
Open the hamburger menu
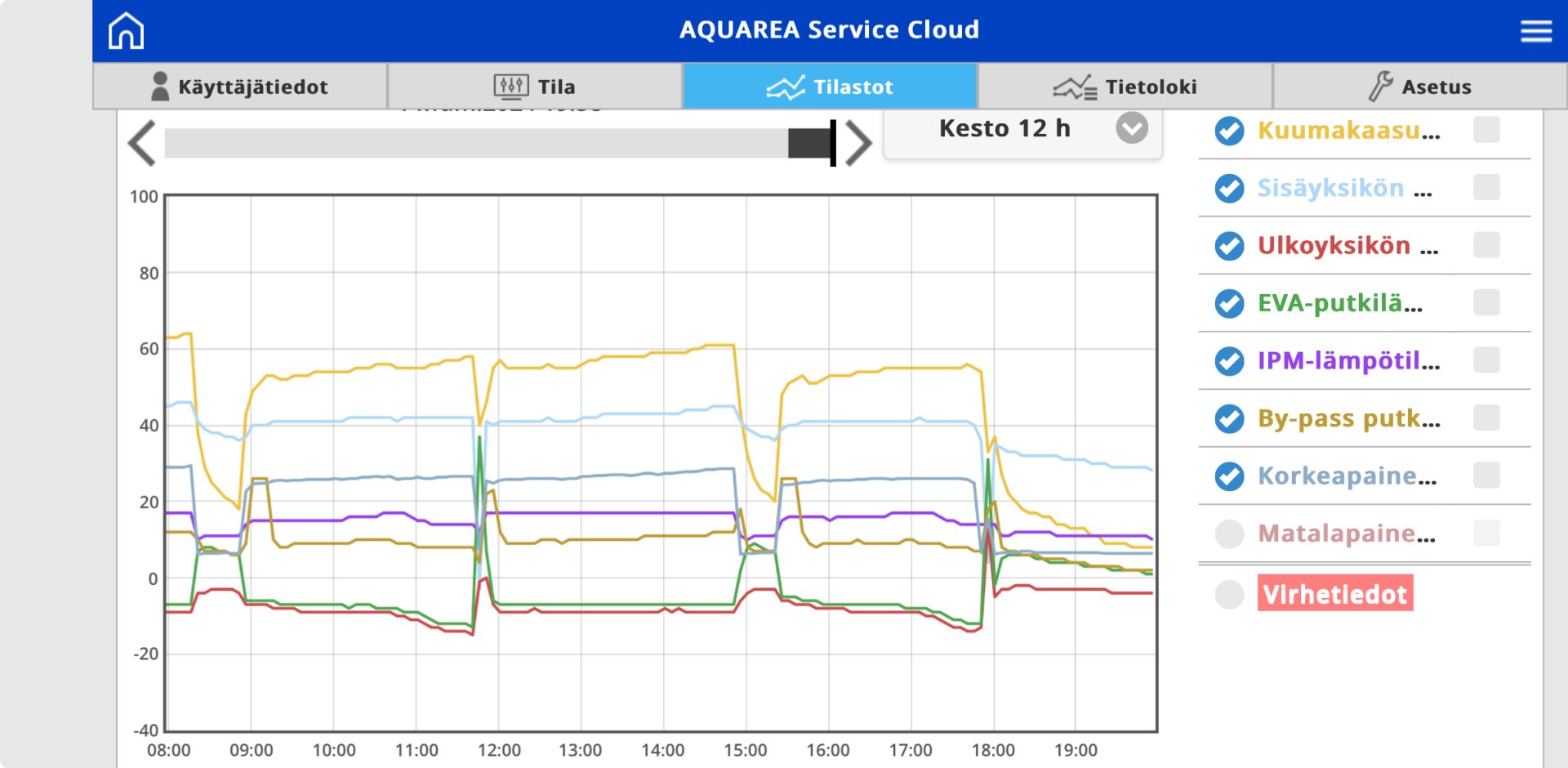[1535, 31]
